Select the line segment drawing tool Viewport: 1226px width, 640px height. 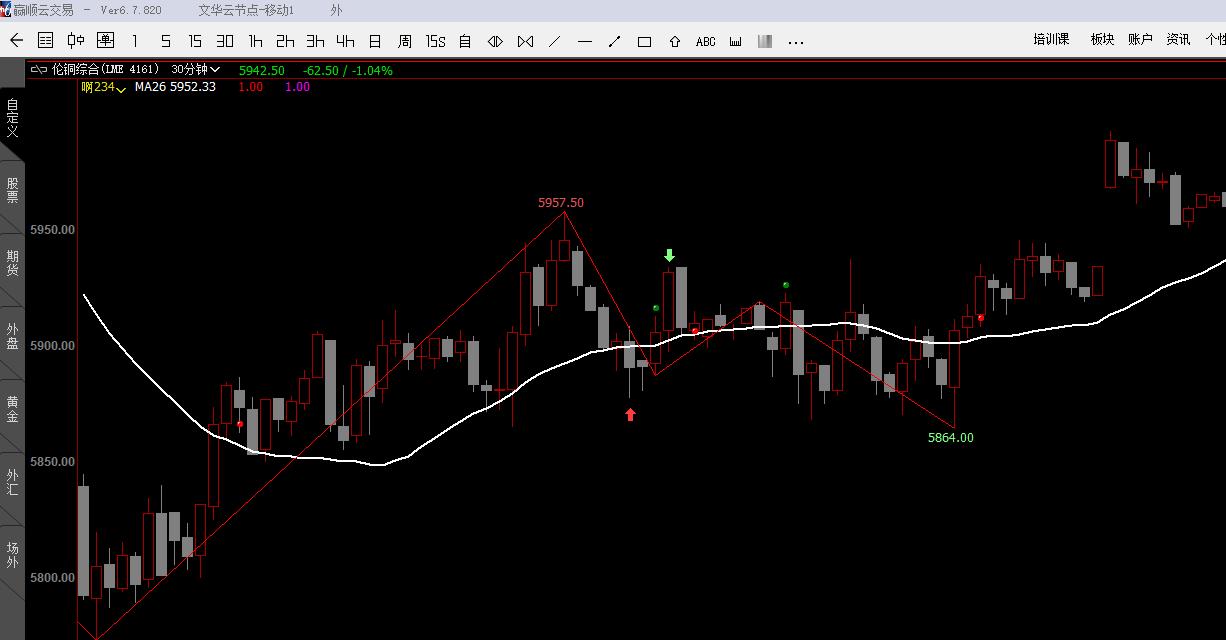tap(615, 41)
